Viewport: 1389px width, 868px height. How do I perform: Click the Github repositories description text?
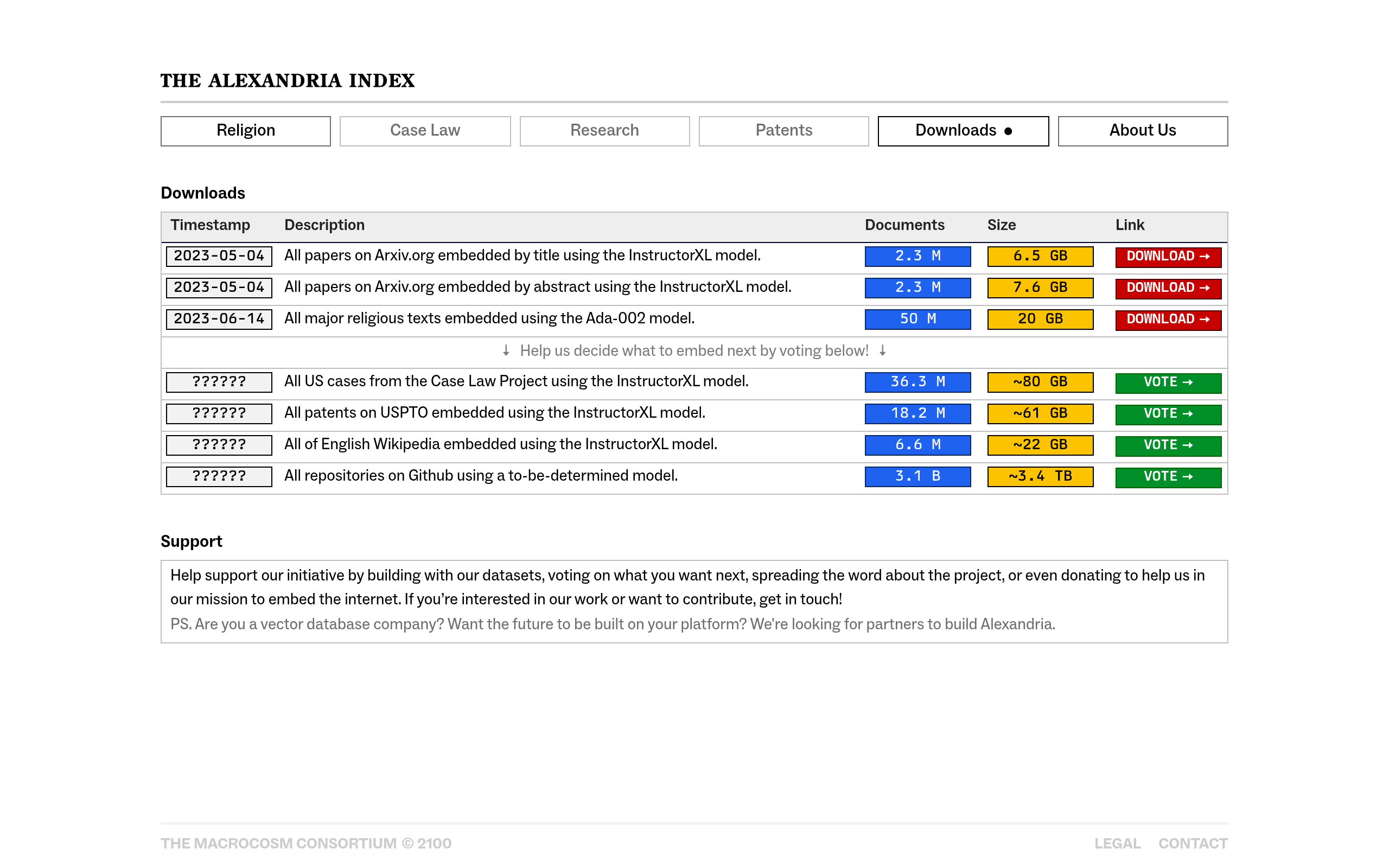click(x=481, y=477)
